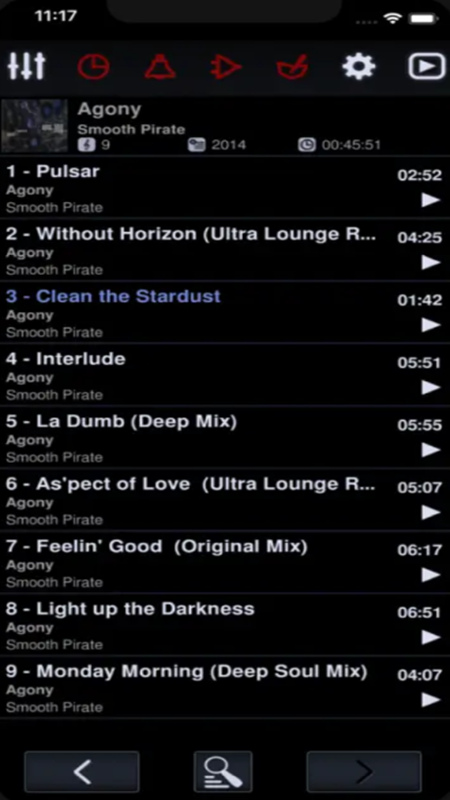Play La Dumb (Deep Mix) arrow
450x800 pixels.
[431, 450]
